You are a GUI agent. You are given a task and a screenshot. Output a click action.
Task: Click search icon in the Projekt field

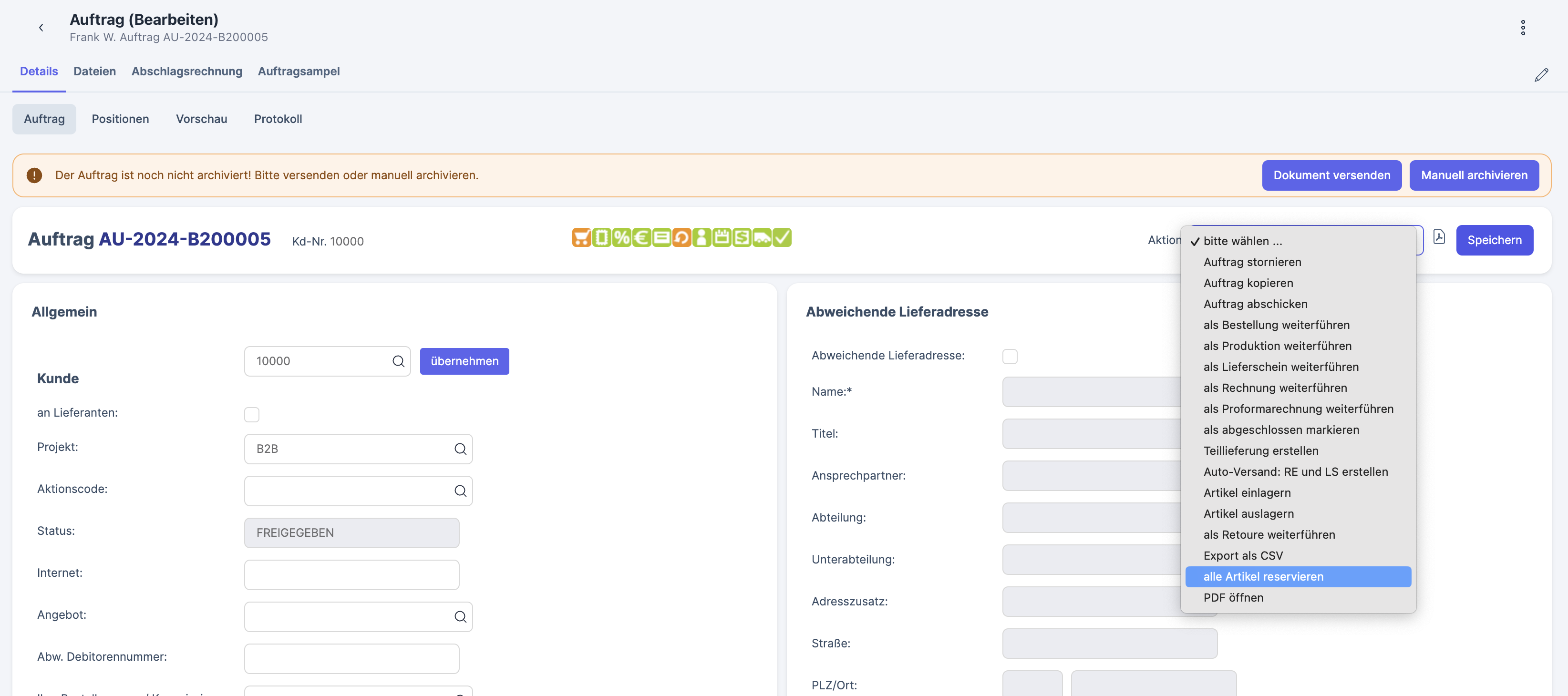(x=460, y=449)
